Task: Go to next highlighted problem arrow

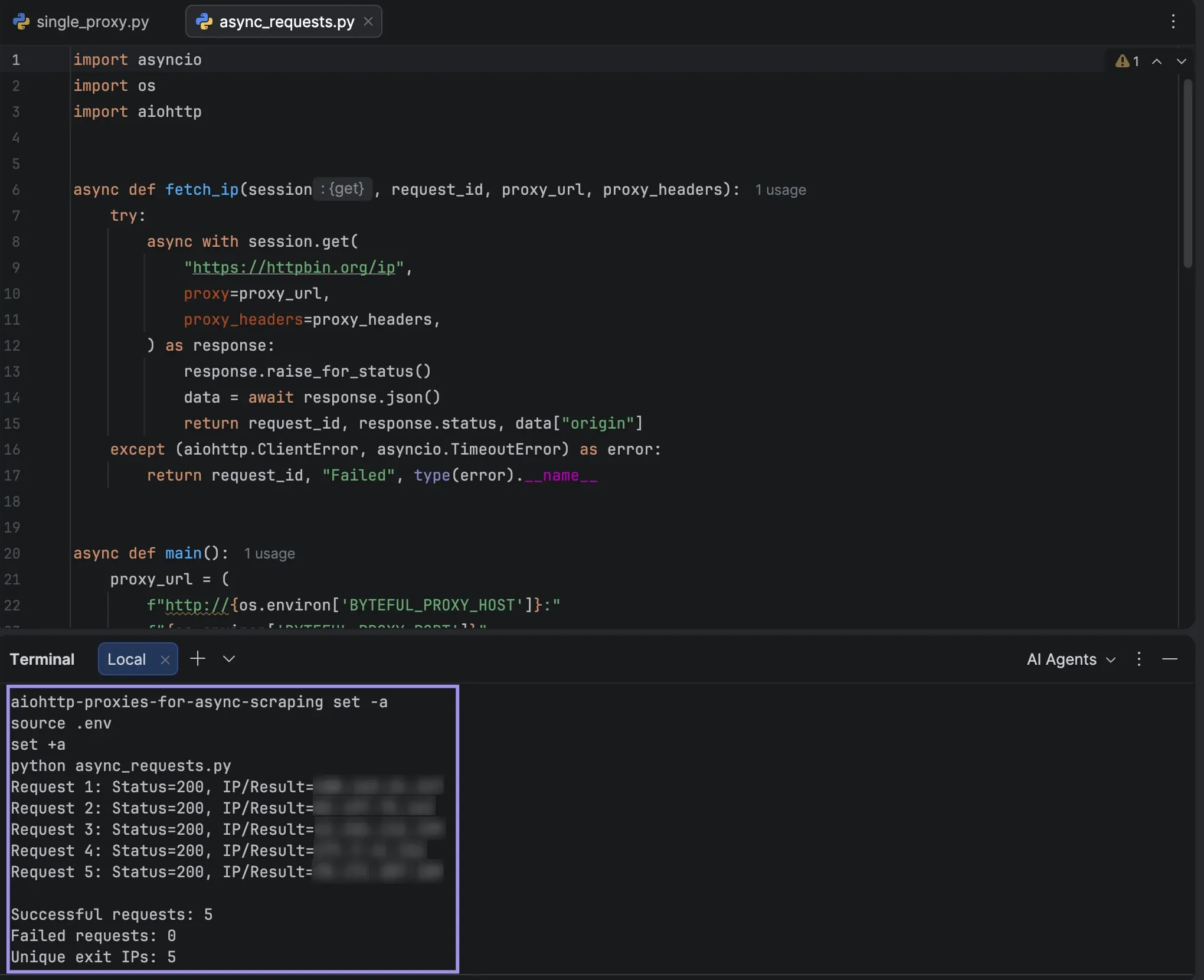Action: coord(1181,61)
